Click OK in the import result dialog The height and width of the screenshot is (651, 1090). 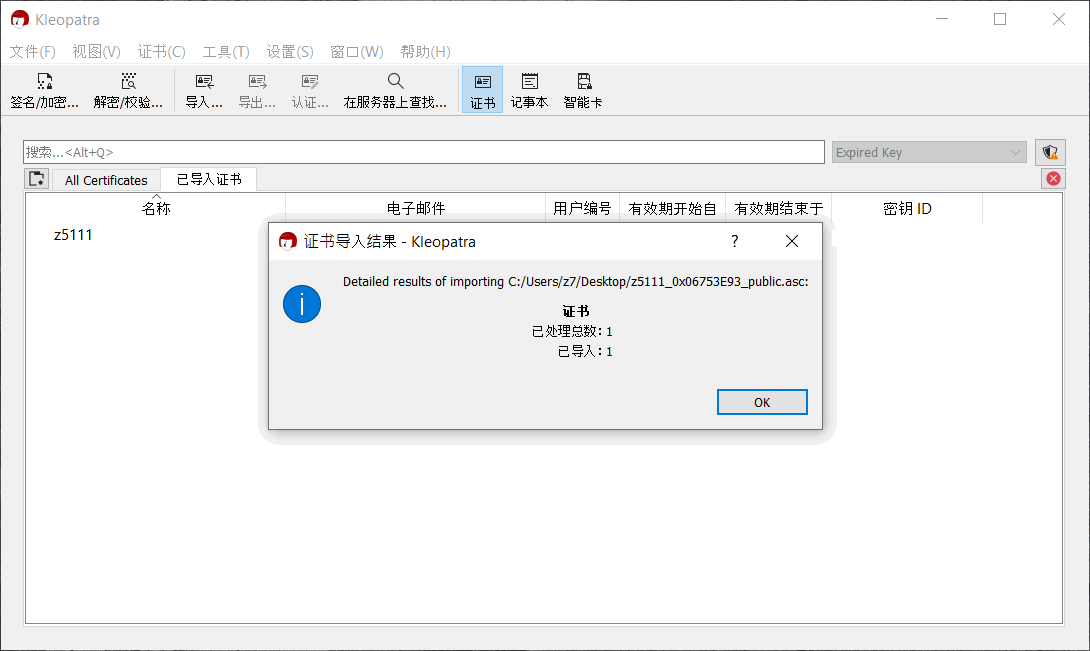coord(762,402)
